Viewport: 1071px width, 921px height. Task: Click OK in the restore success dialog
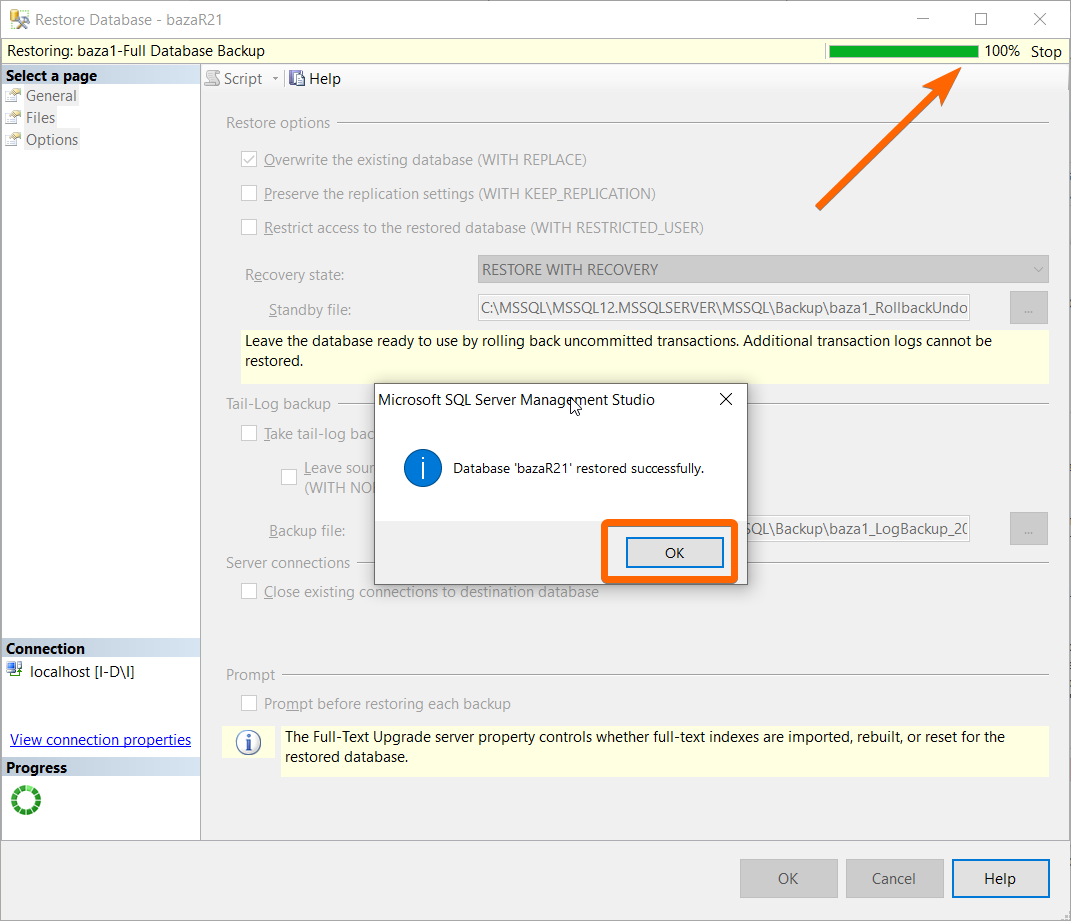point(674,553)
